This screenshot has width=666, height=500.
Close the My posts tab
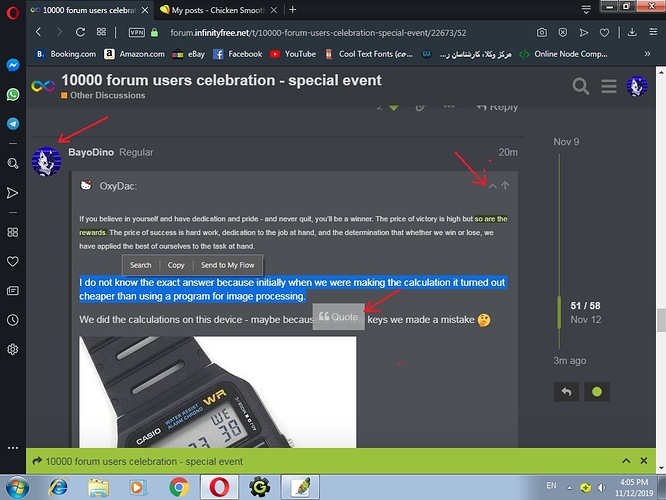(274, 10)
